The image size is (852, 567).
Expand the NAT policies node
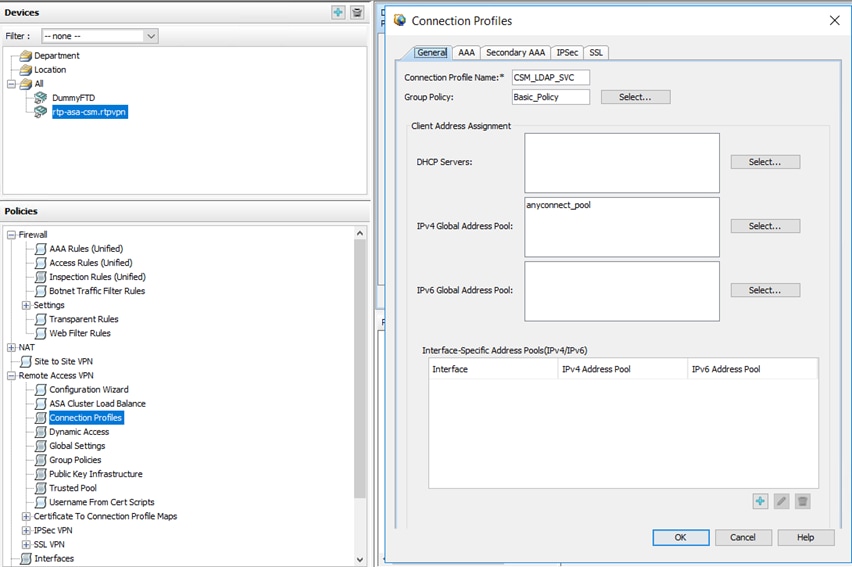pos(11,347)
